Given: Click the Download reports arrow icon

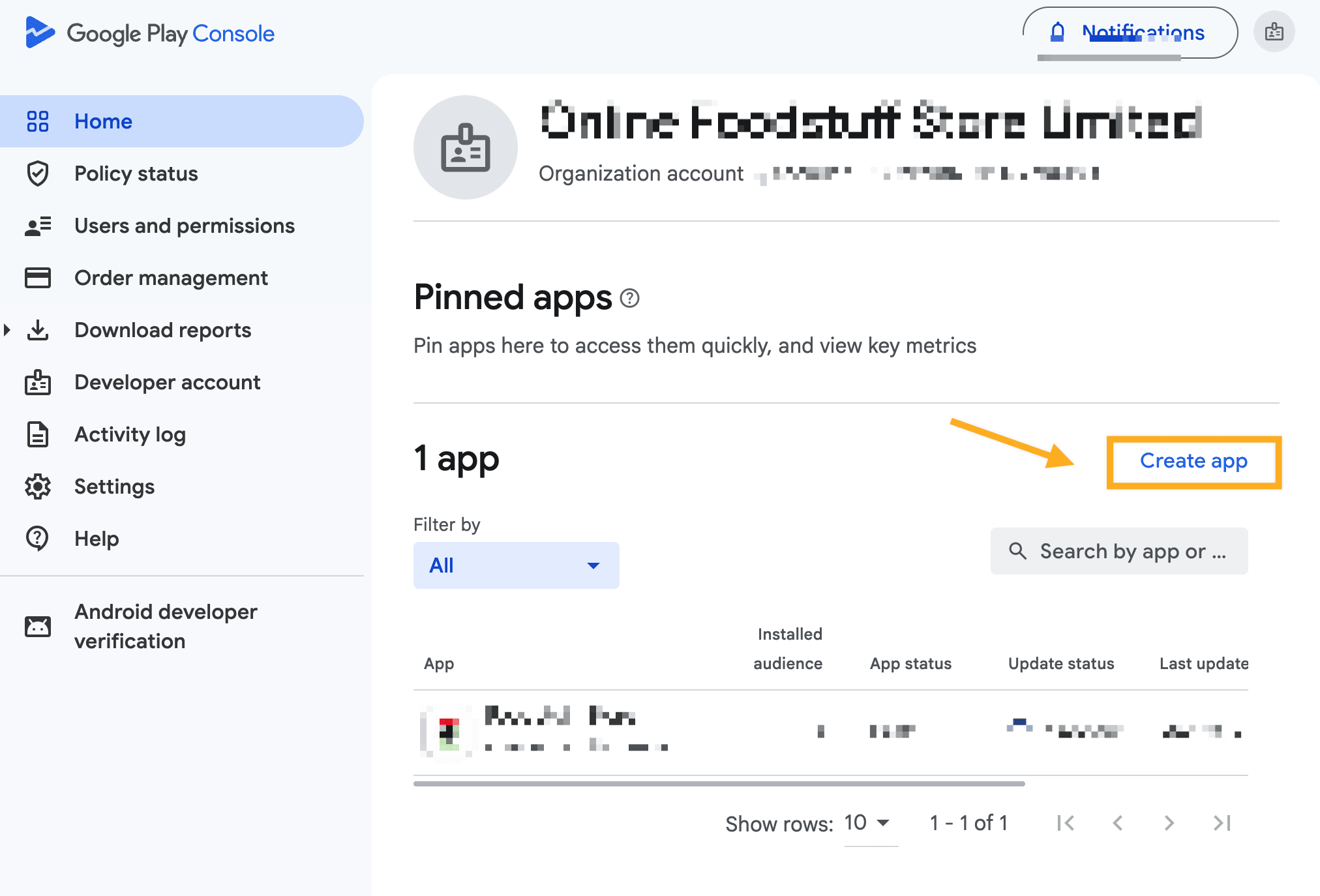Looking at the screenshot, I should [38, 330].
